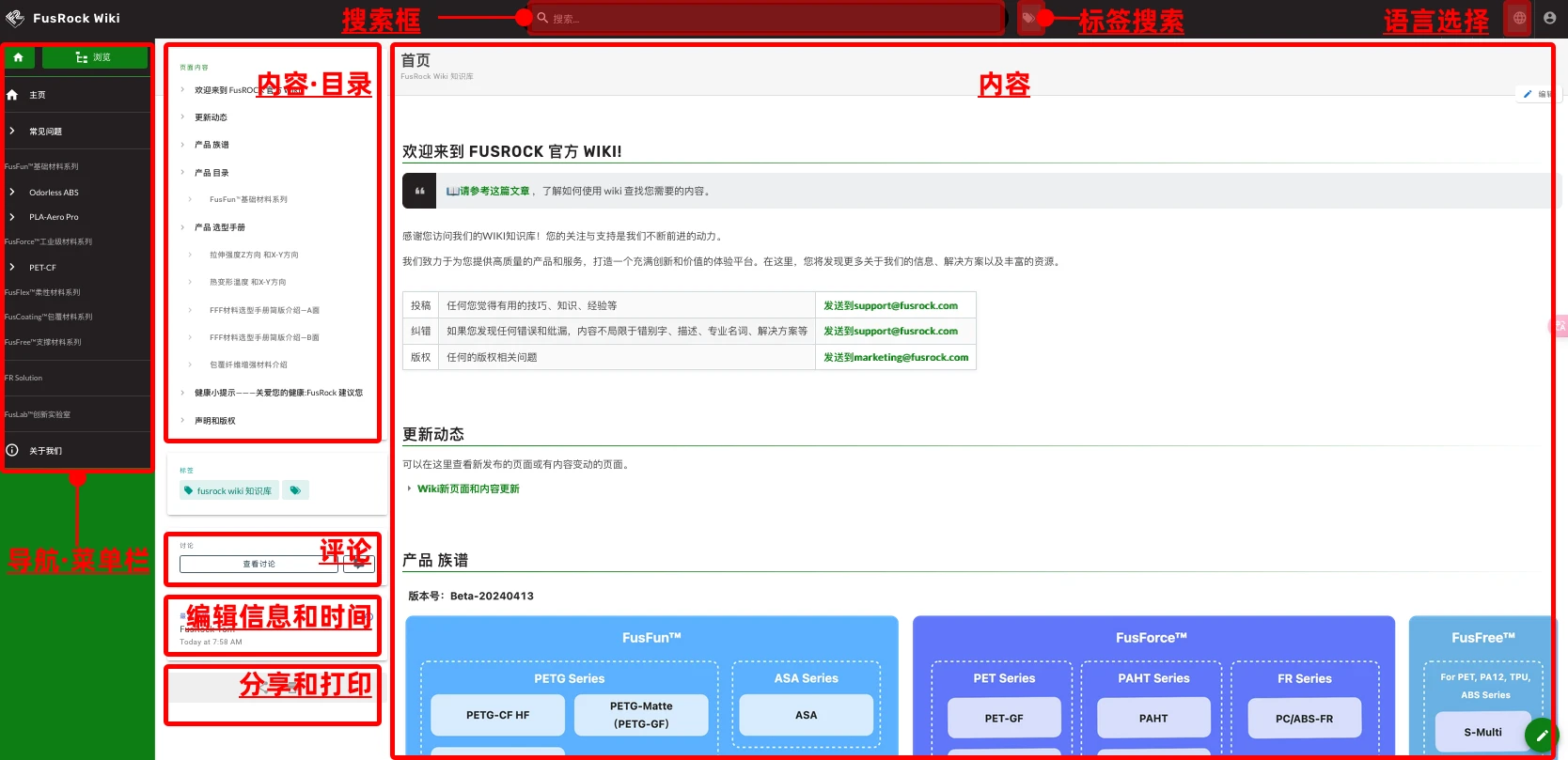
Task: Click the FusRock Wiki logo icon
Action: [x=15, y=18]
